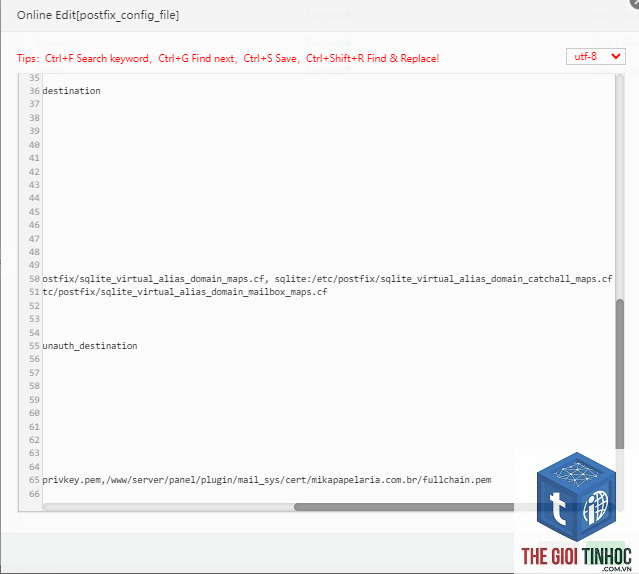Click line number 50 in the gutter
The image size is (639, 574).
[34, 279]
